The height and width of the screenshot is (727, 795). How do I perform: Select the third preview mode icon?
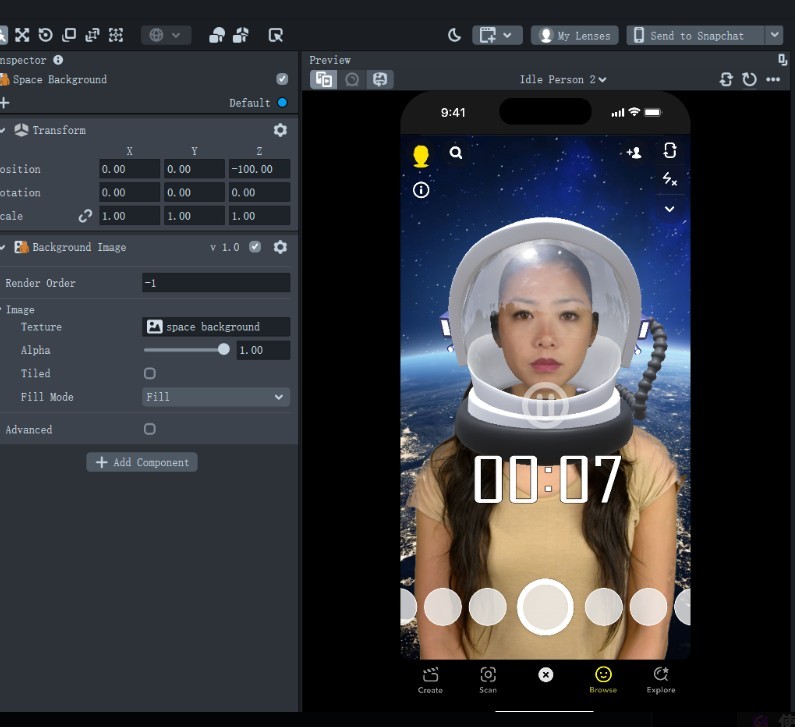coord(380,80)
